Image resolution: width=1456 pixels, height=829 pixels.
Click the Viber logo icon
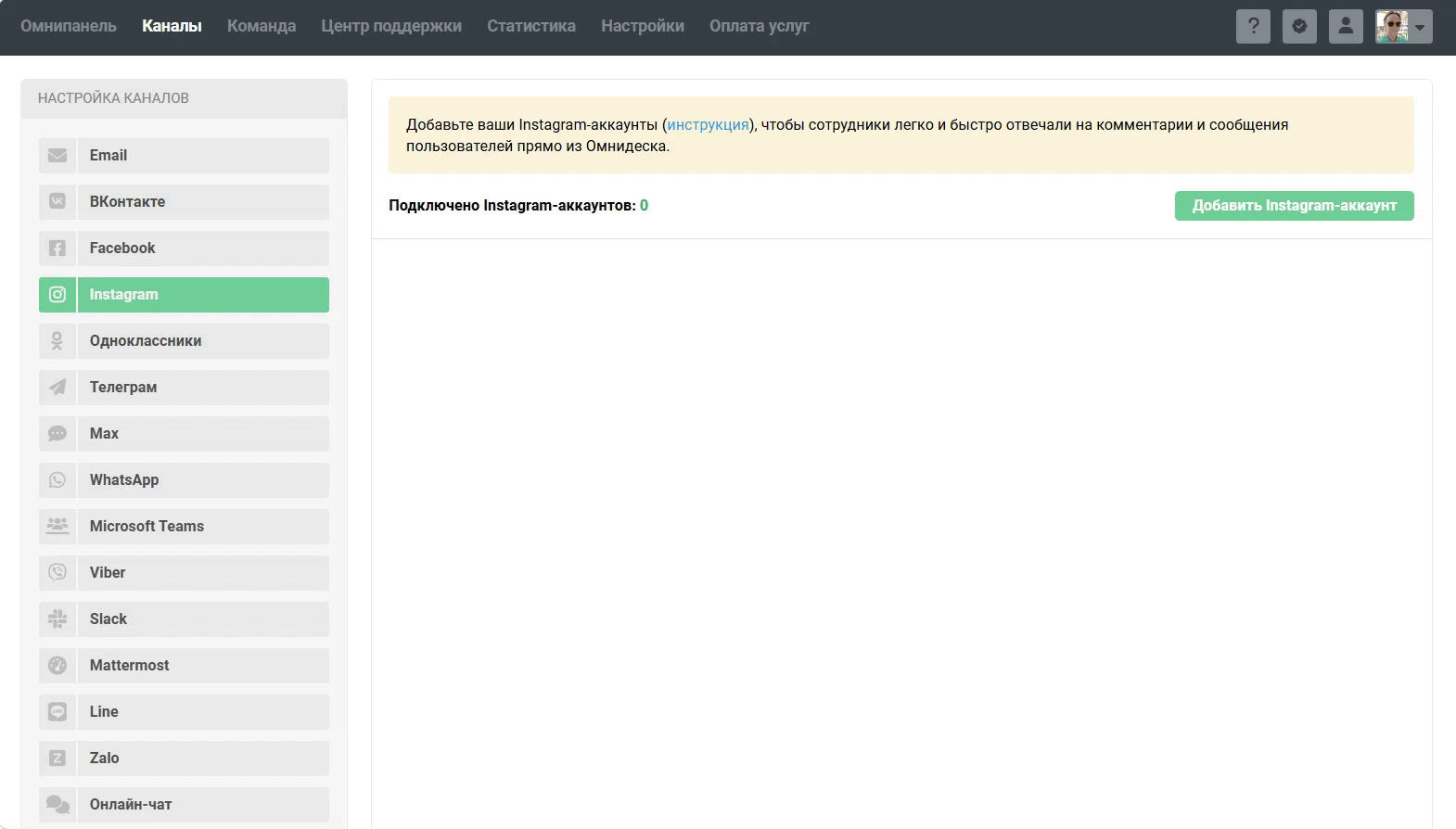(57, 573)
